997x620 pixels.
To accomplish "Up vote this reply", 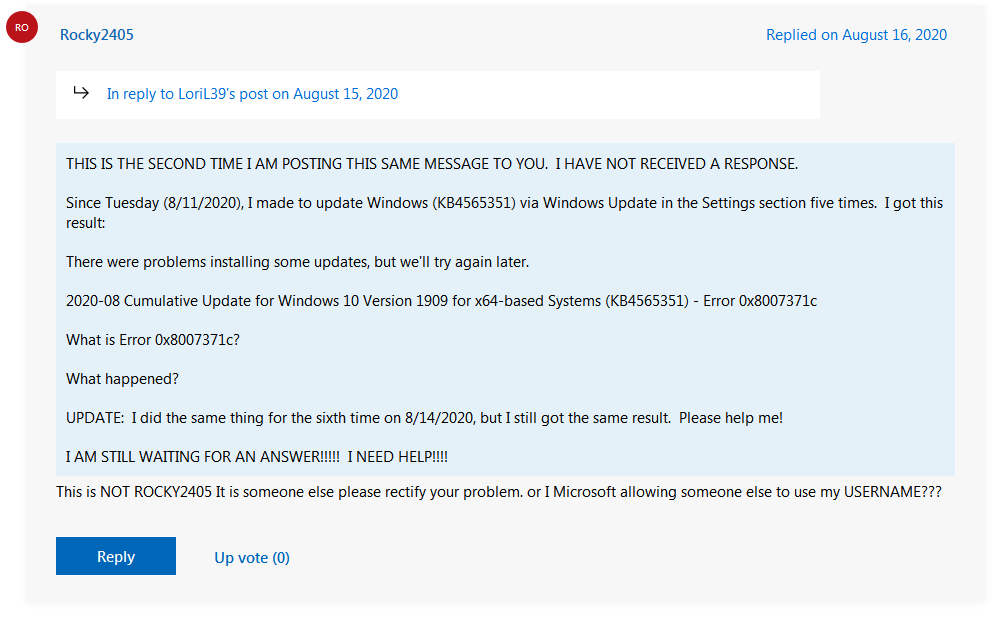I will click(252, 558).
